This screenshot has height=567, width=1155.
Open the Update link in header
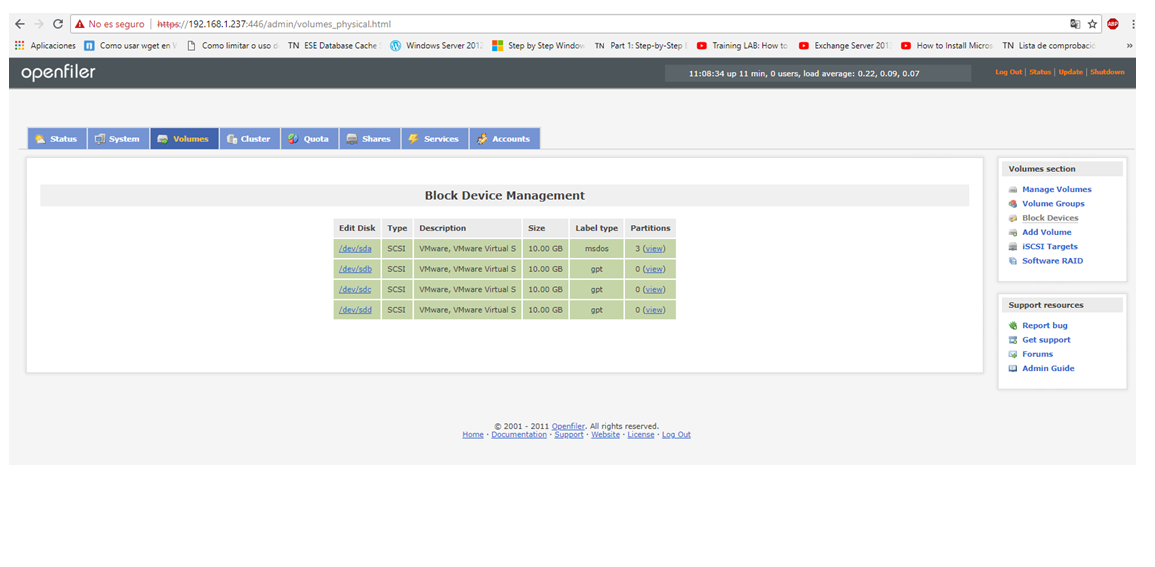coord(1070,72)
